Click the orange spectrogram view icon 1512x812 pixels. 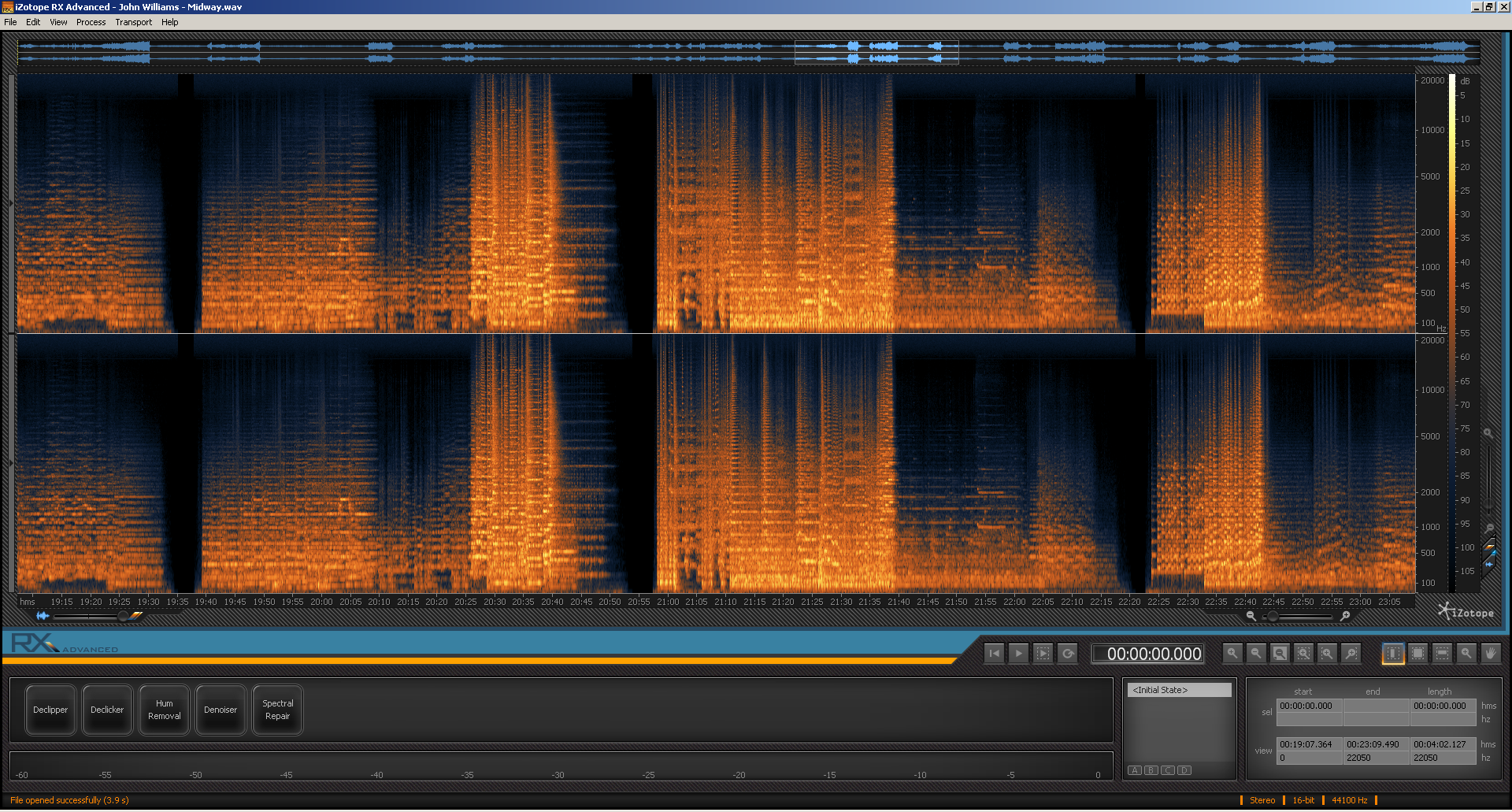137,616
